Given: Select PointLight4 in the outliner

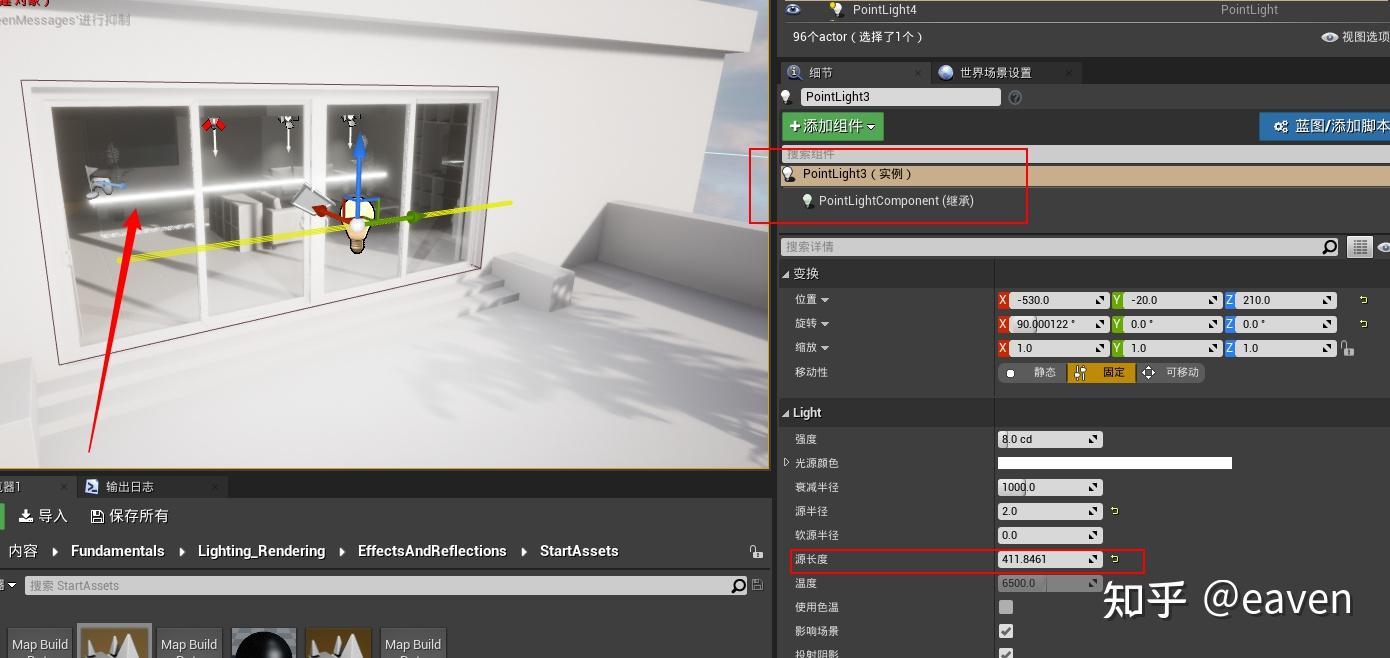Looking at the screenshot, I should [884, 9].
